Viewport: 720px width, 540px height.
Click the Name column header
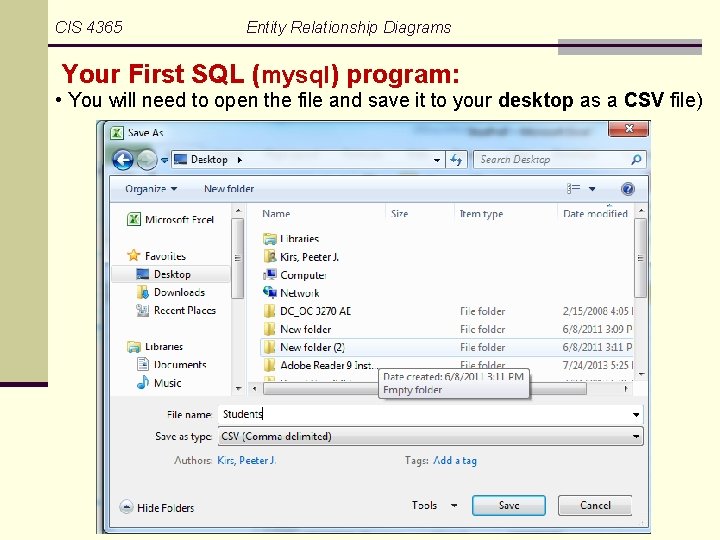pyautogui.click(x=276, y=214)
